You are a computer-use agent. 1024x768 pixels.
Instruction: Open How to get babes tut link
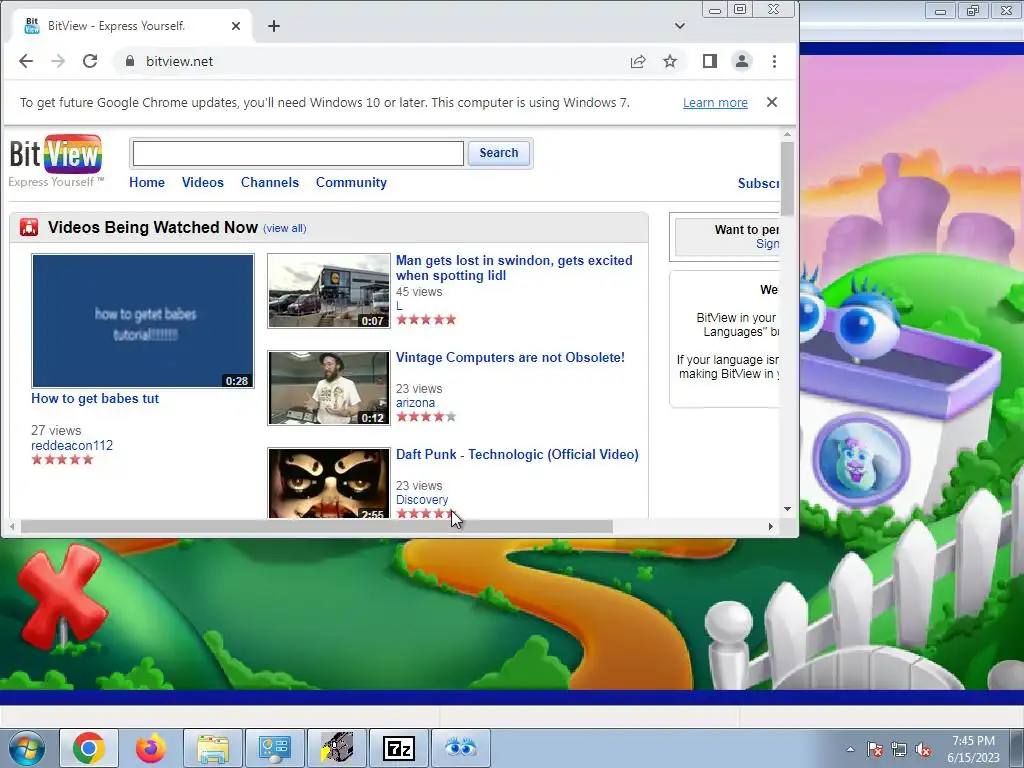(x=95, y=398)
